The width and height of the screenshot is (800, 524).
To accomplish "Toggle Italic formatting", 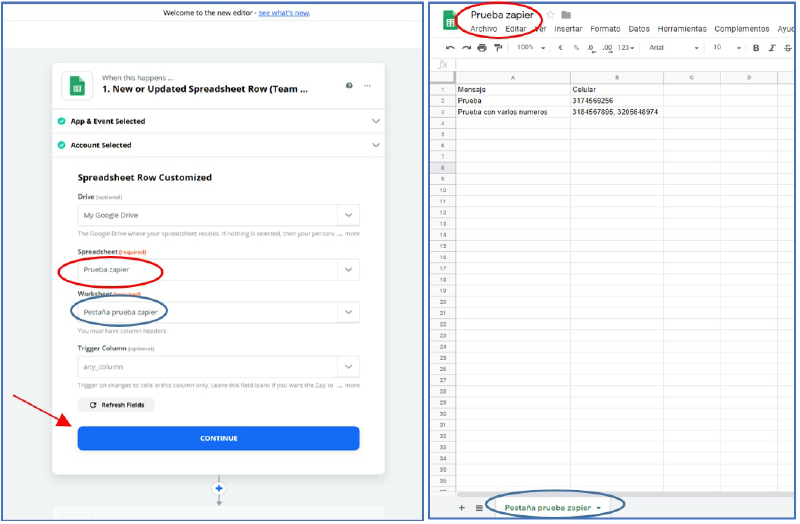I will coord(772,47).
